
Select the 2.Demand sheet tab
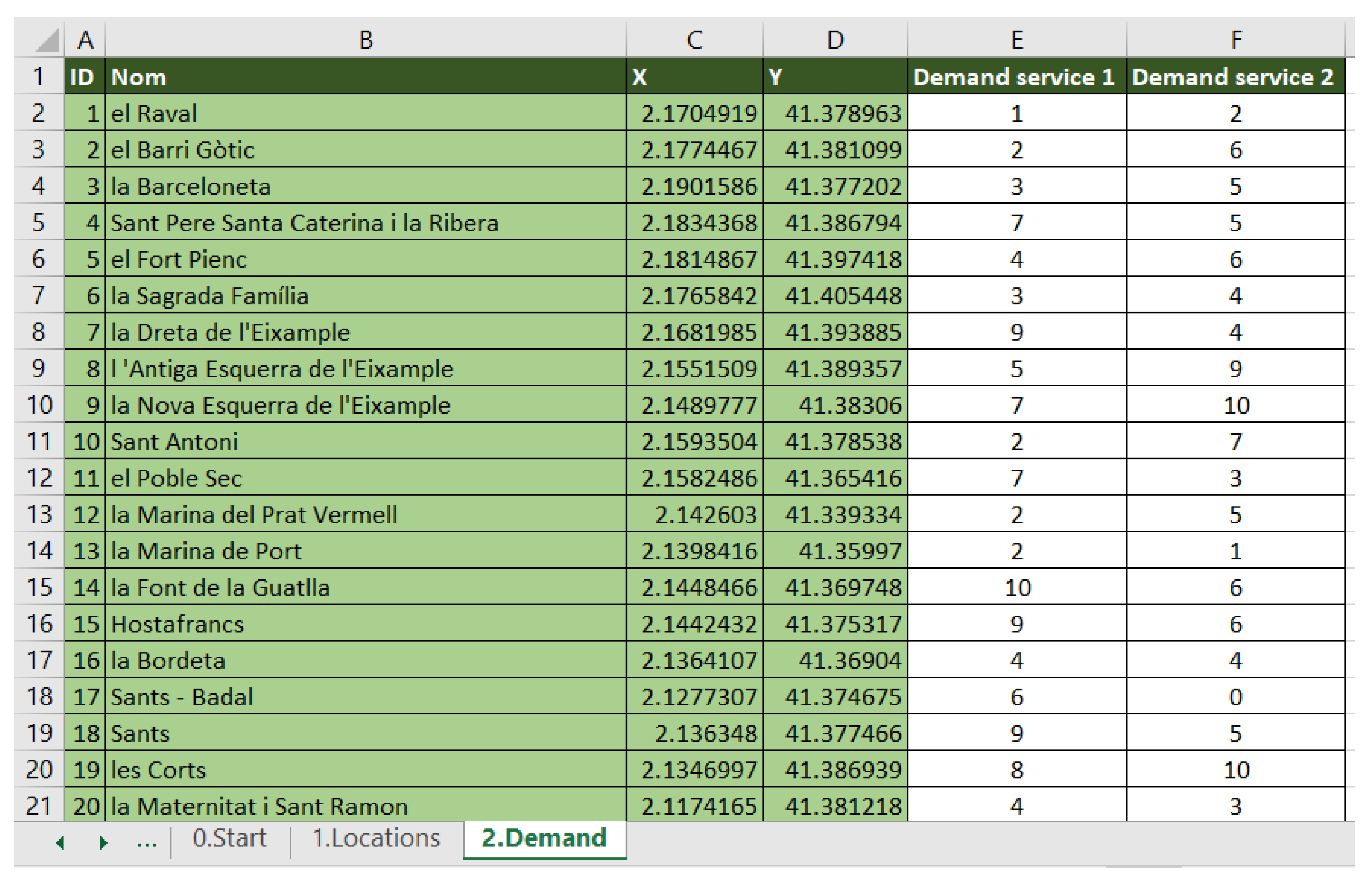[545, 839]
